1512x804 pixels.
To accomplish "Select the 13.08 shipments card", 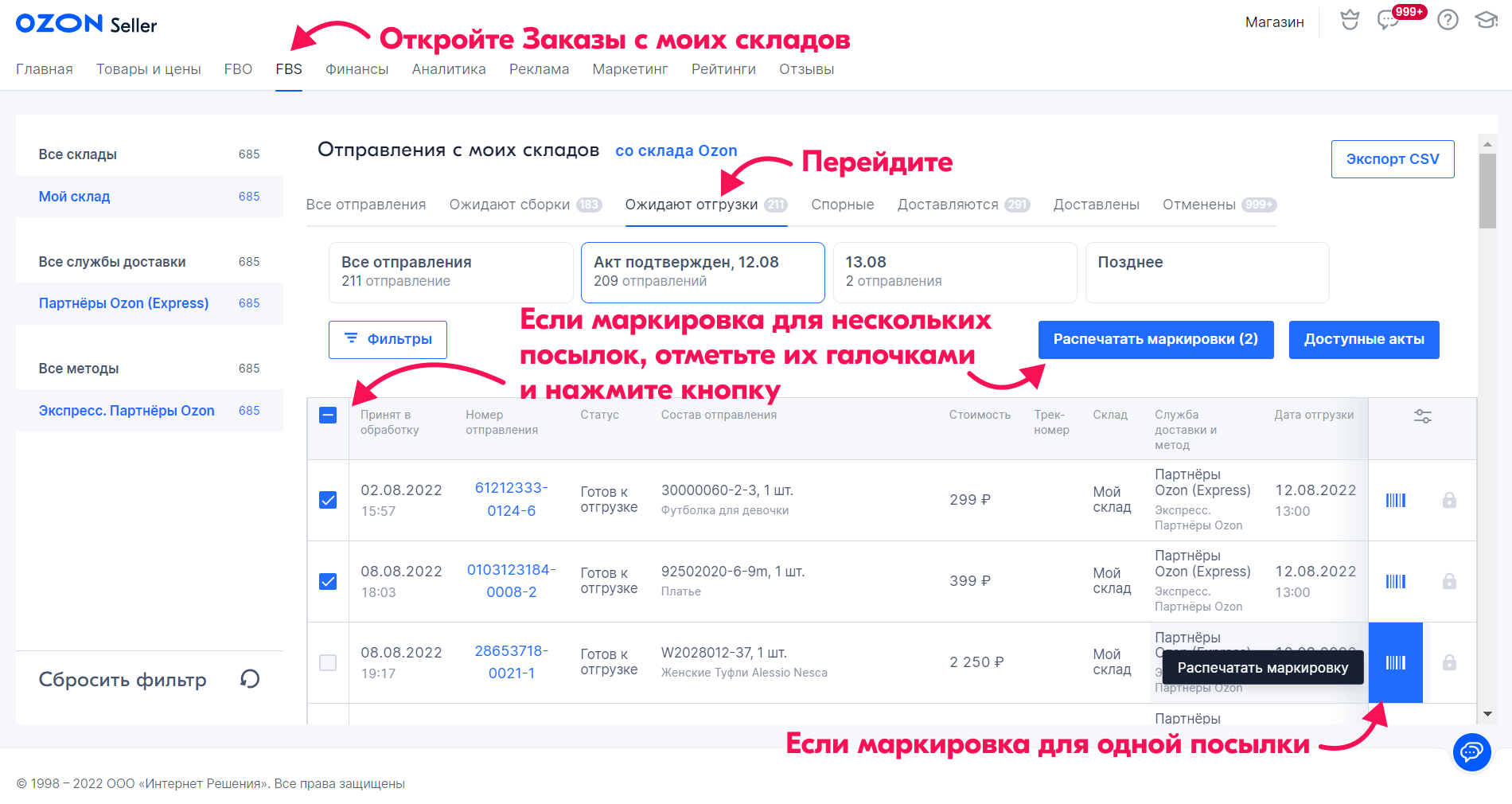I will coord(955,272).
